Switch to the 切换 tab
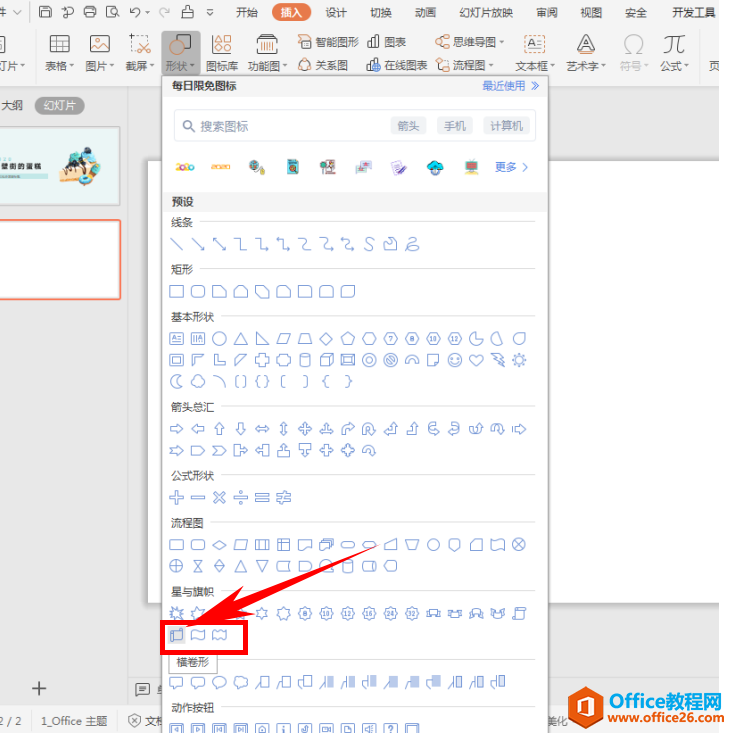Image resolution: width=731 pixels, height=735 pixels. click(x=381, y=13)
